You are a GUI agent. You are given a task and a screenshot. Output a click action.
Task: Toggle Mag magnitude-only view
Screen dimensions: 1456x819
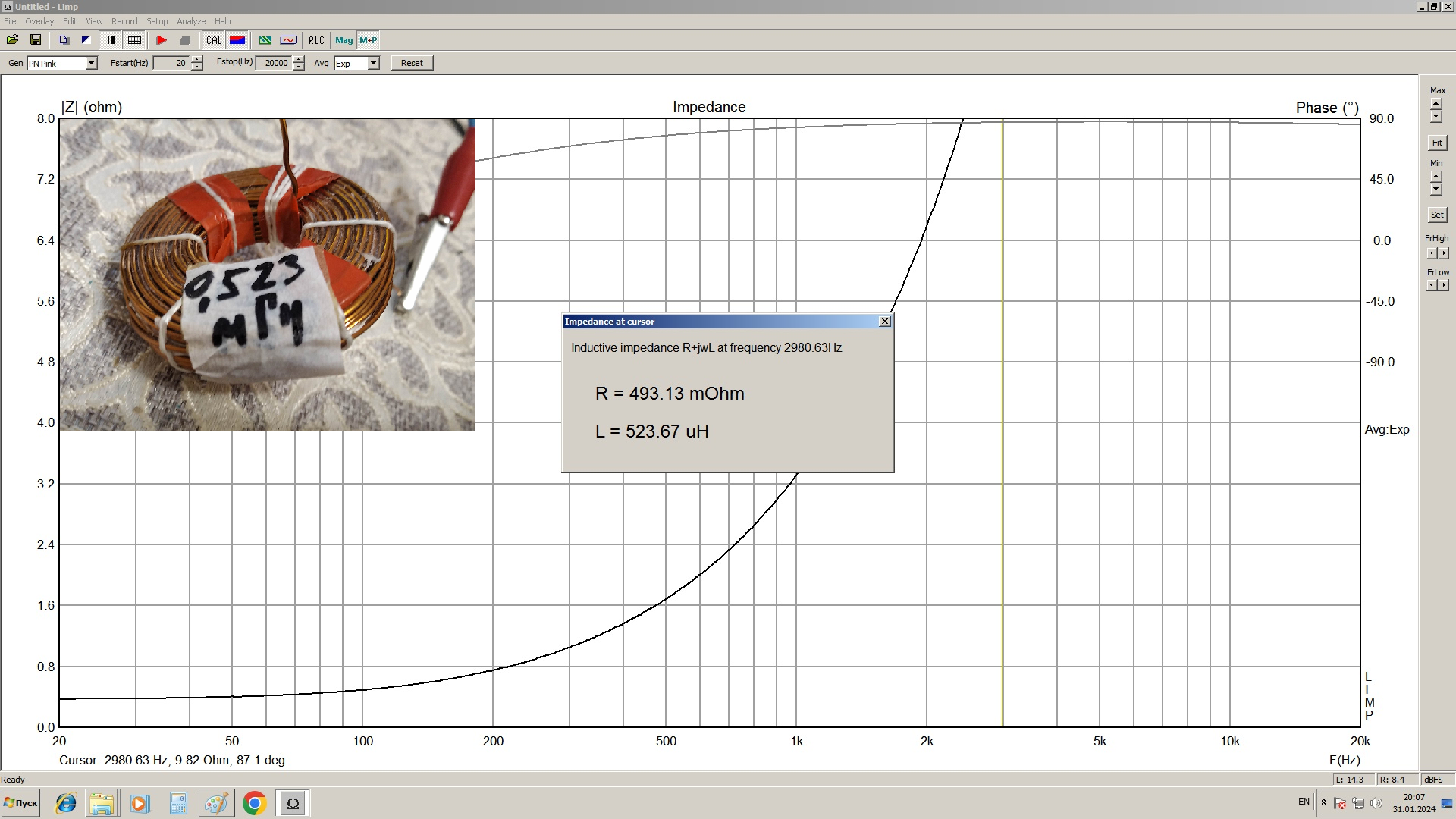344,40
